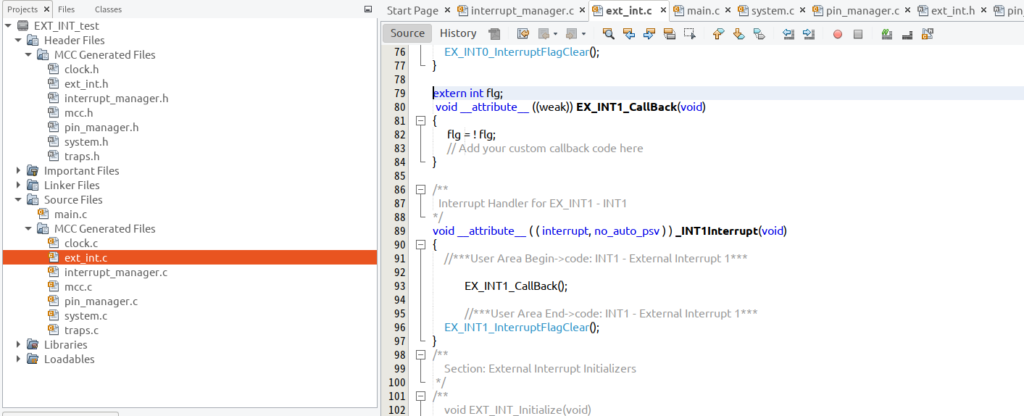Expand the Loadables folder
This screenshot has height=416, width=1024.
pos(18,359)
